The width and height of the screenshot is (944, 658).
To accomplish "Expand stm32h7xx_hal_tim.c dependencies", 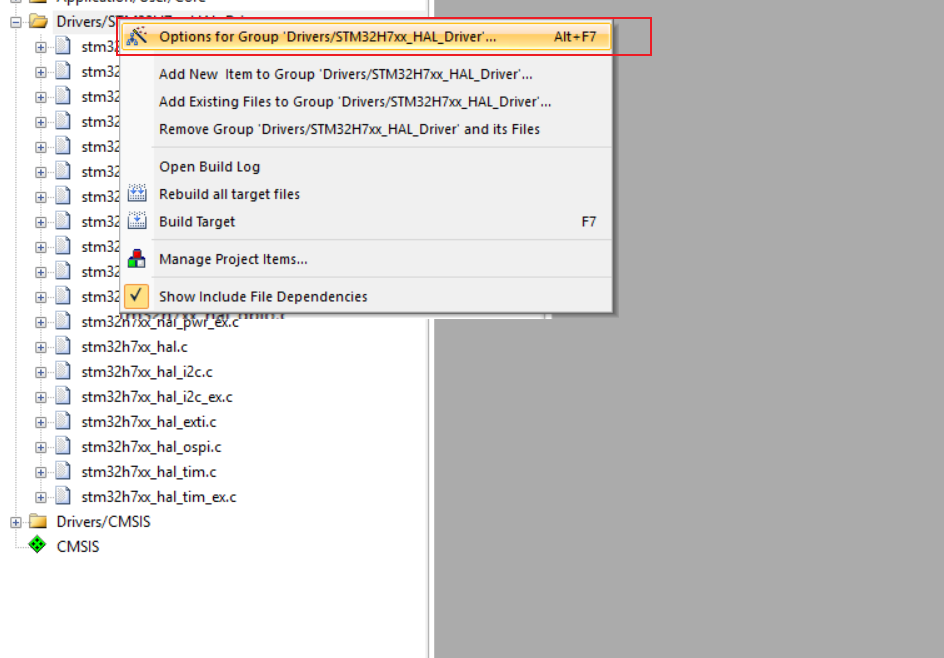I will pyautogui.click(x=40, y=473).
